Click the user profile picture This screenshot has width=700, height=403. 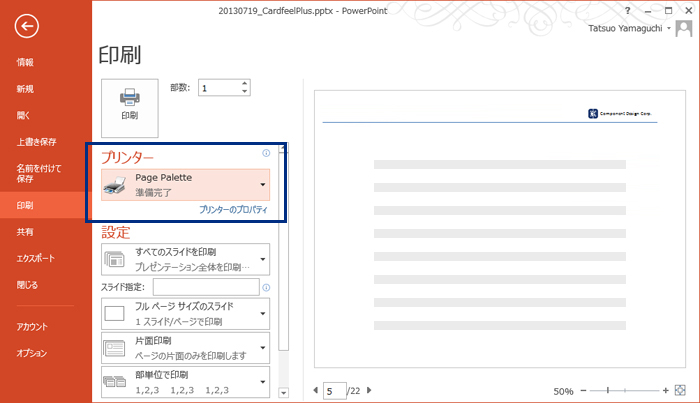point(683,29)
